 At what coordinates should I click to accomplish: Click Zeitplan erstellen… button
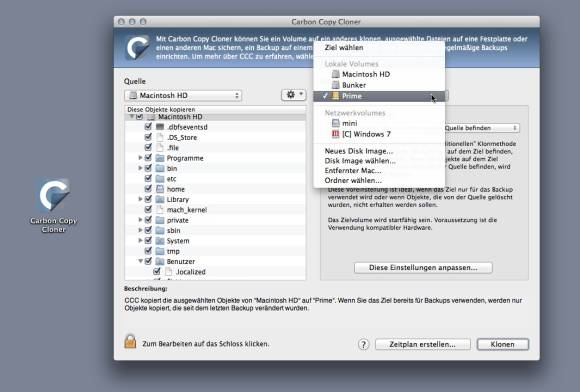click(423, 344)
